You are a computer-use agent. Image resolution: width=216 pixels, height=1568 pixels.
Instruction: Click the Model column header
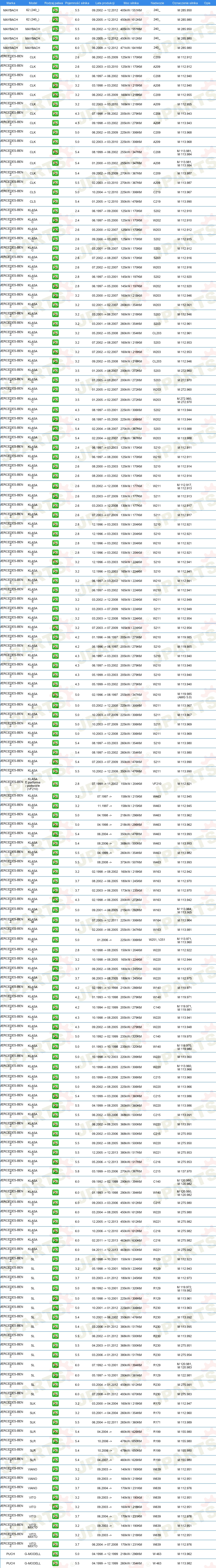tap(33, 3)
